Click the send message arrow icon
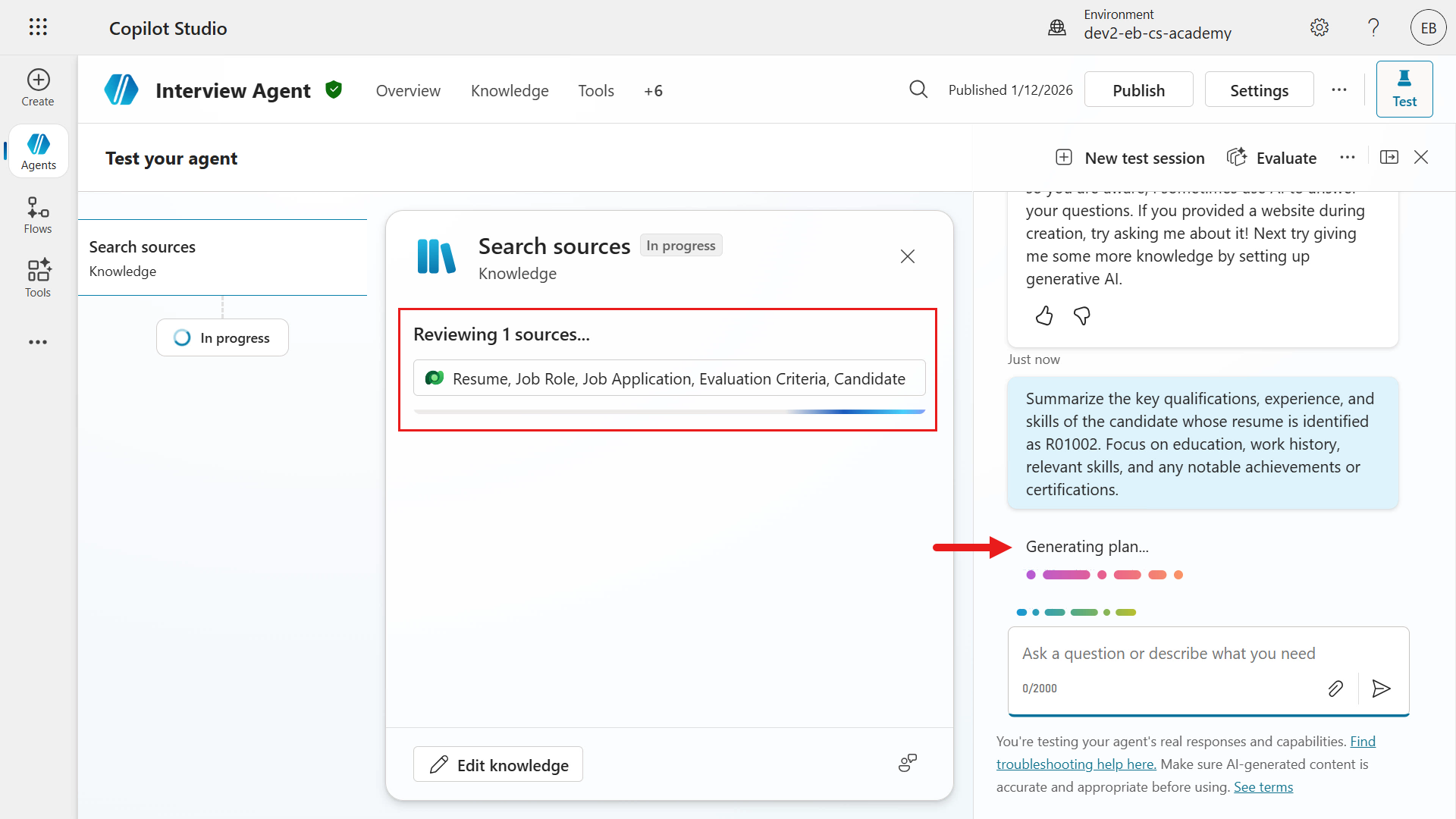Screen dimensions: 1456x819 pos(1381,688)
